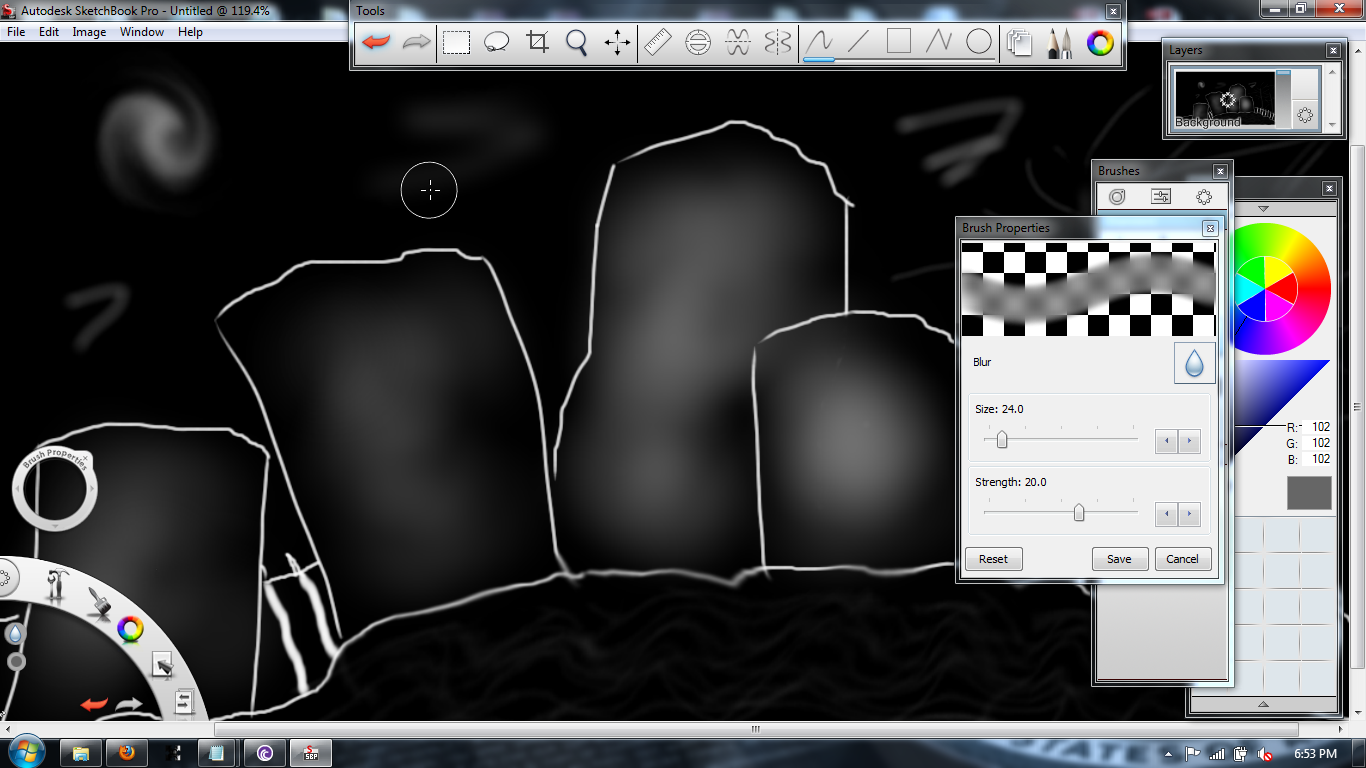1366x768 pixels.
Task: Open the Brush Library icon in Brushes panel
Action: pos(1117,197)
